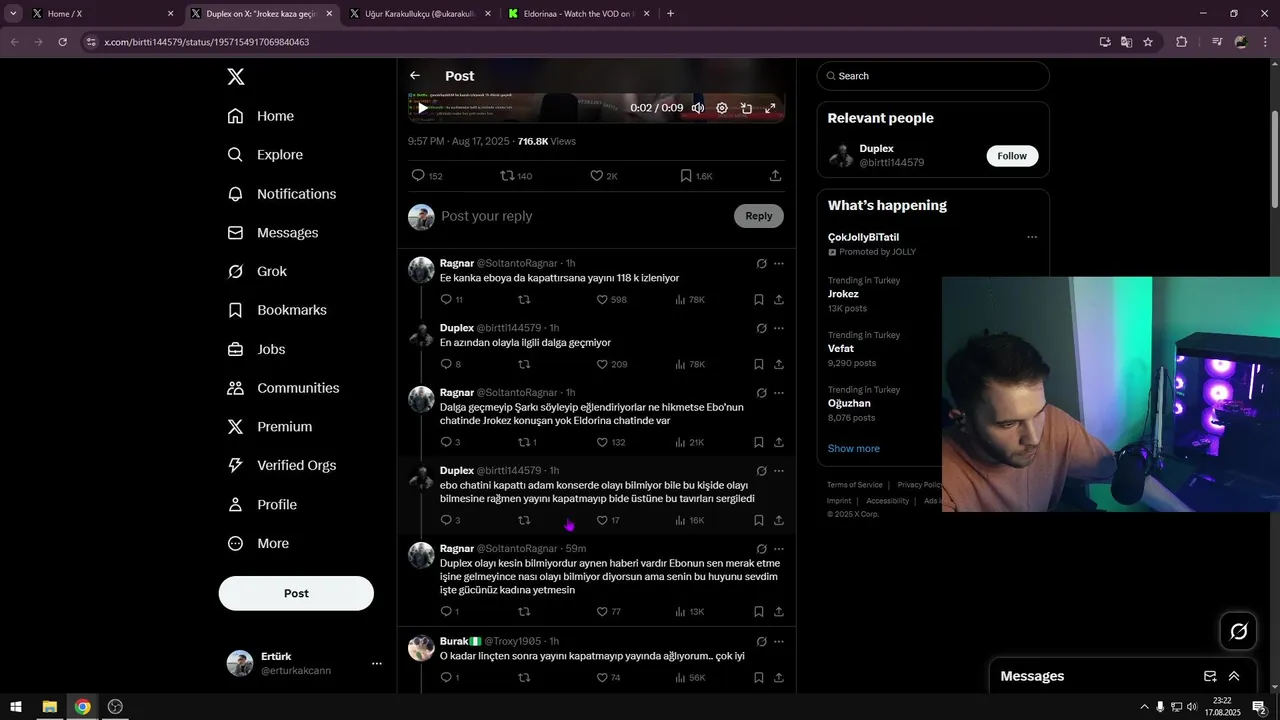Follow Duplex in Relevant people
1280x720 pixels.
[1012, 156]
